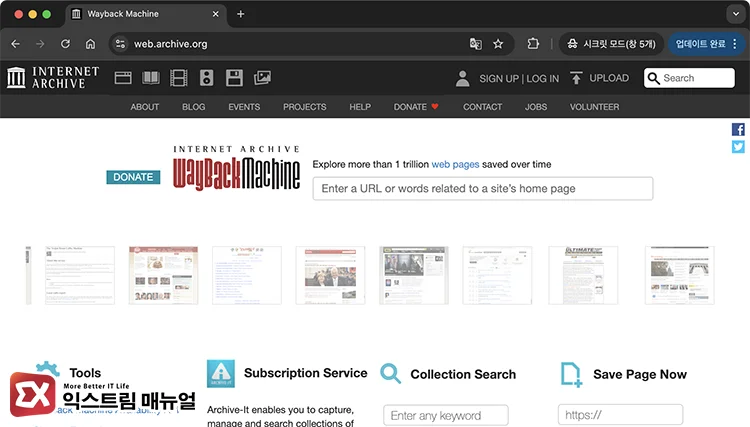Click the teal DONATE button

(133, 177)
